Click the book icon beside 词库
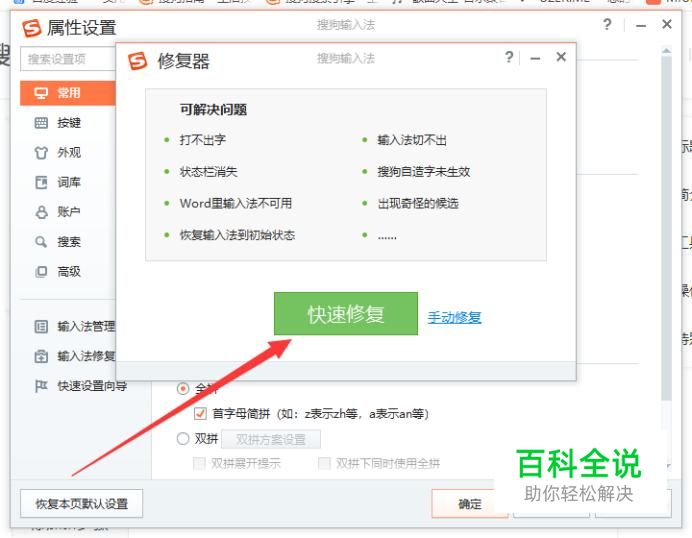The height and width of the screenshot is (538, 692). (41, 182)
